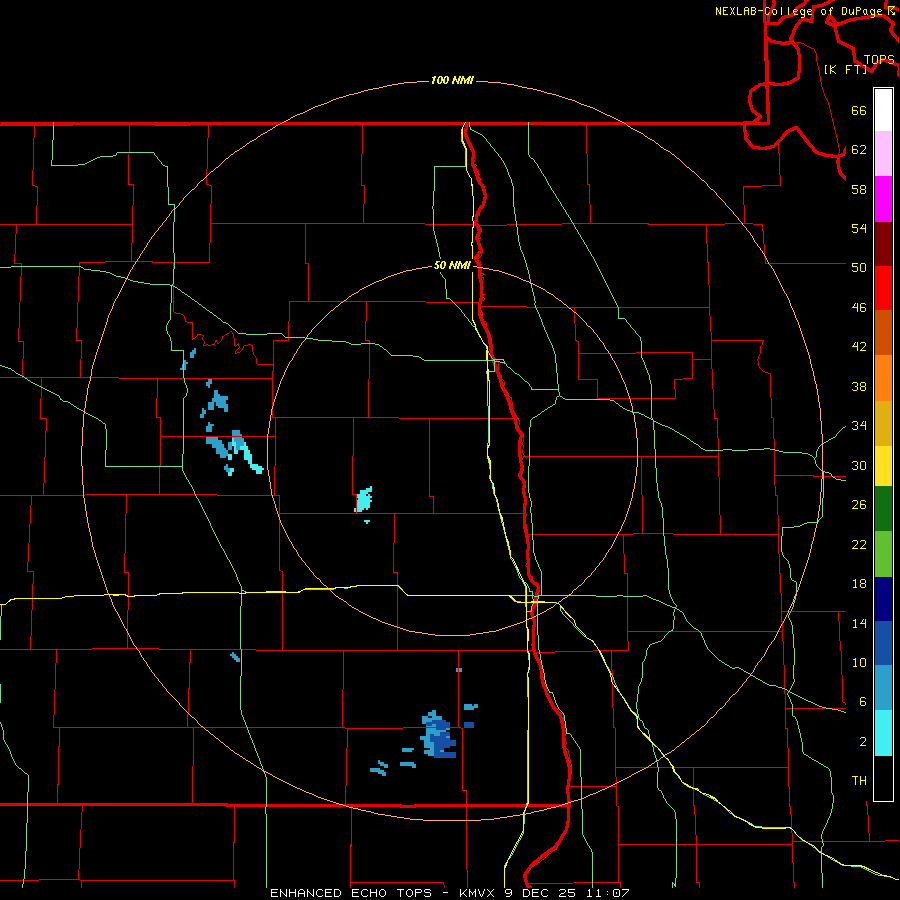Click the legend value "66"
This screenshot has height=900, width=900.
[x=859, y=110]
